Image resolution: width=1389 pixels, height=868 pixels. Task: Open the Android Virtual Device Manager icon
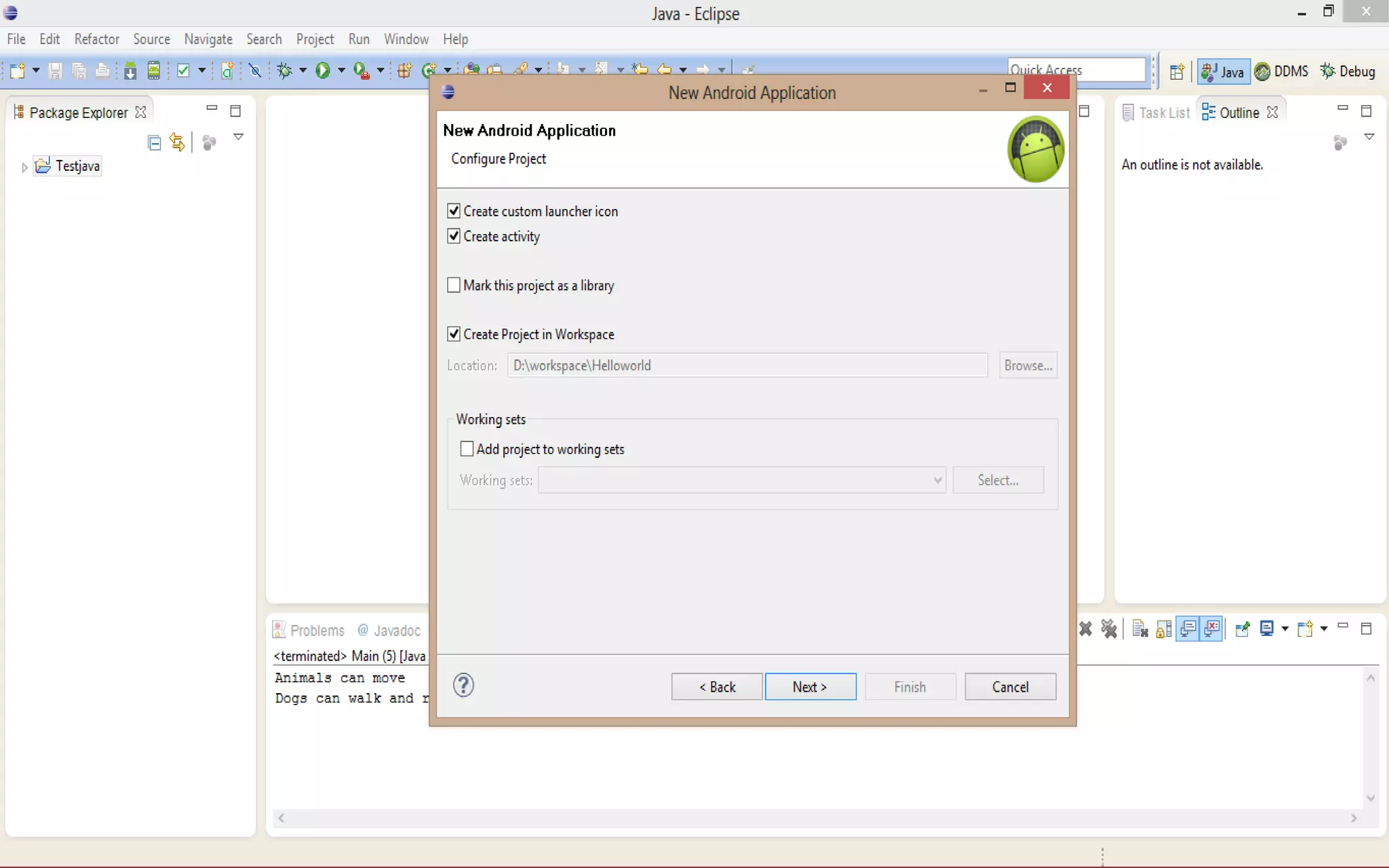pos(154,71)
